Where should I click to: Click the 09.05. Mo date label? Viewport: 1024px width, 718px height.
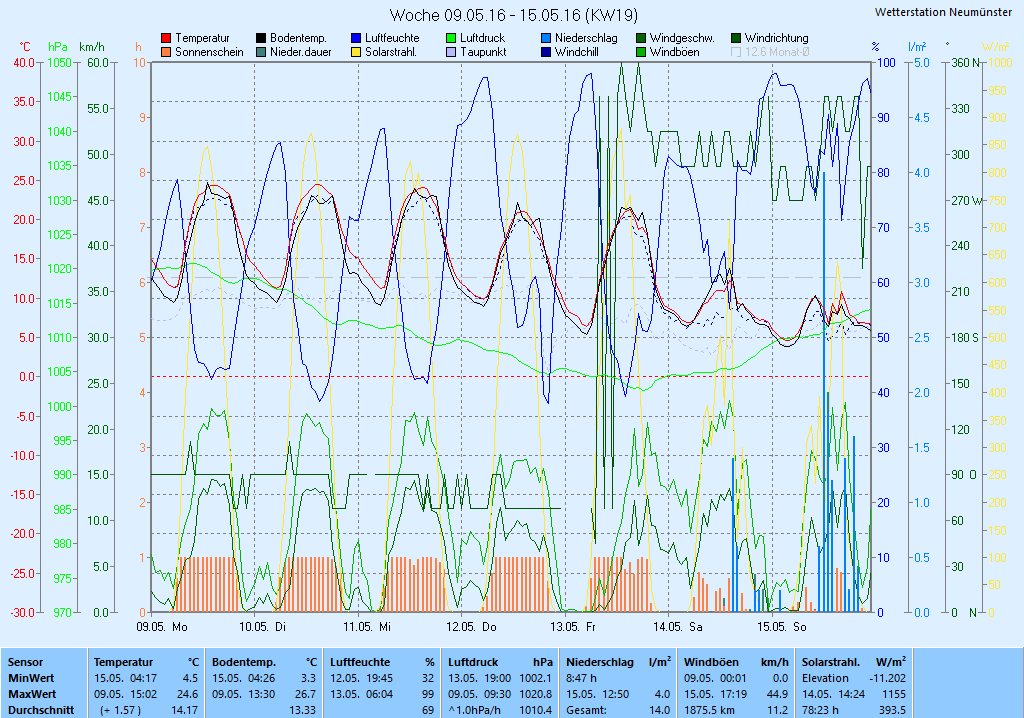(x=162, y=627)
